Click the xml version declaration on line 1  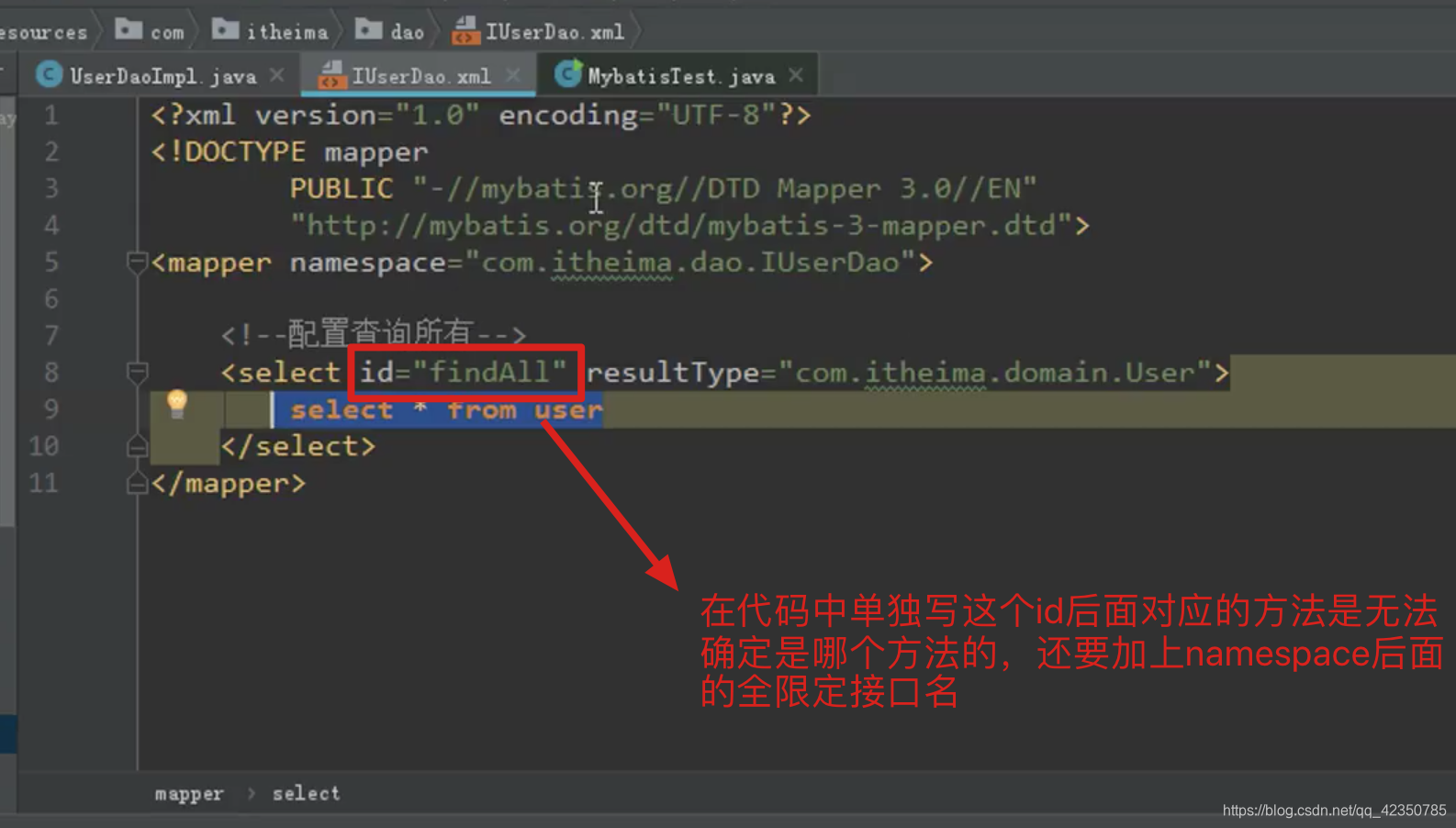click(481, 116)
